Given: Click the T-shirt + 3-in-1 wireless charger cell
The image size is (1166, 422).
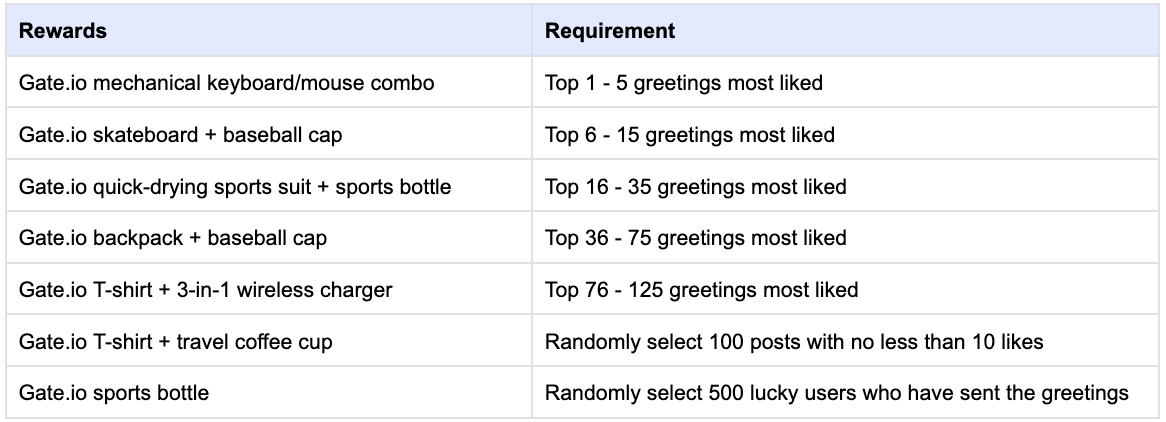Looking at the screenshot, I should pyautogui.click(x=205, y=290).
